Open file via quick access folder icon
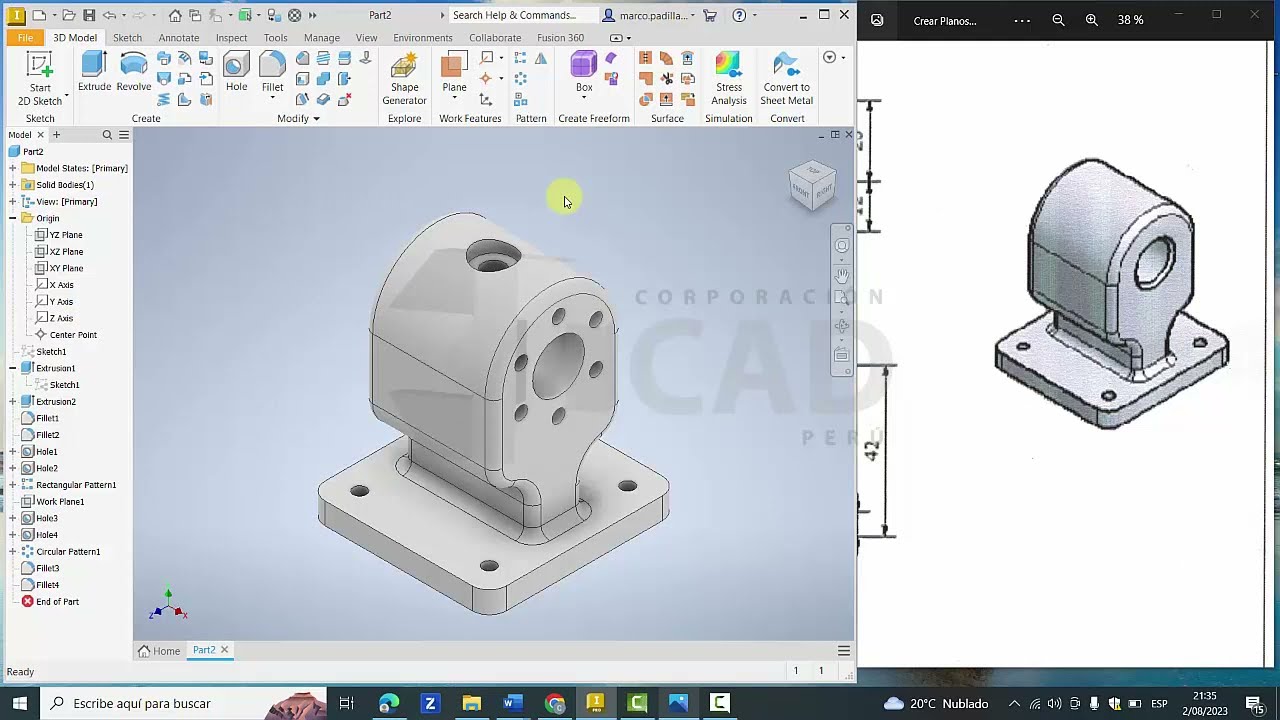The width and height of the screenshot is (1280, 720). click(x=68, y=15)
